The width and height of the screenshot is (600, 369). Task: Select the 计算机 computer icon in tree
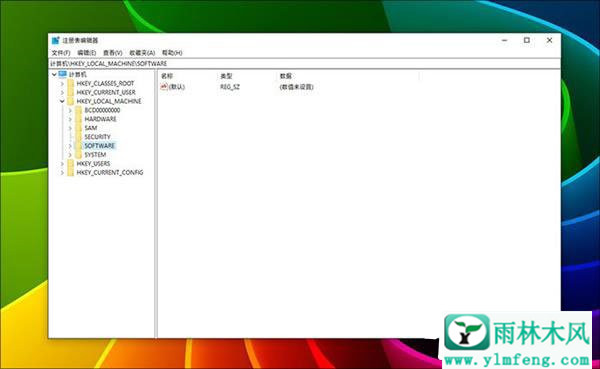click(63, 74)
